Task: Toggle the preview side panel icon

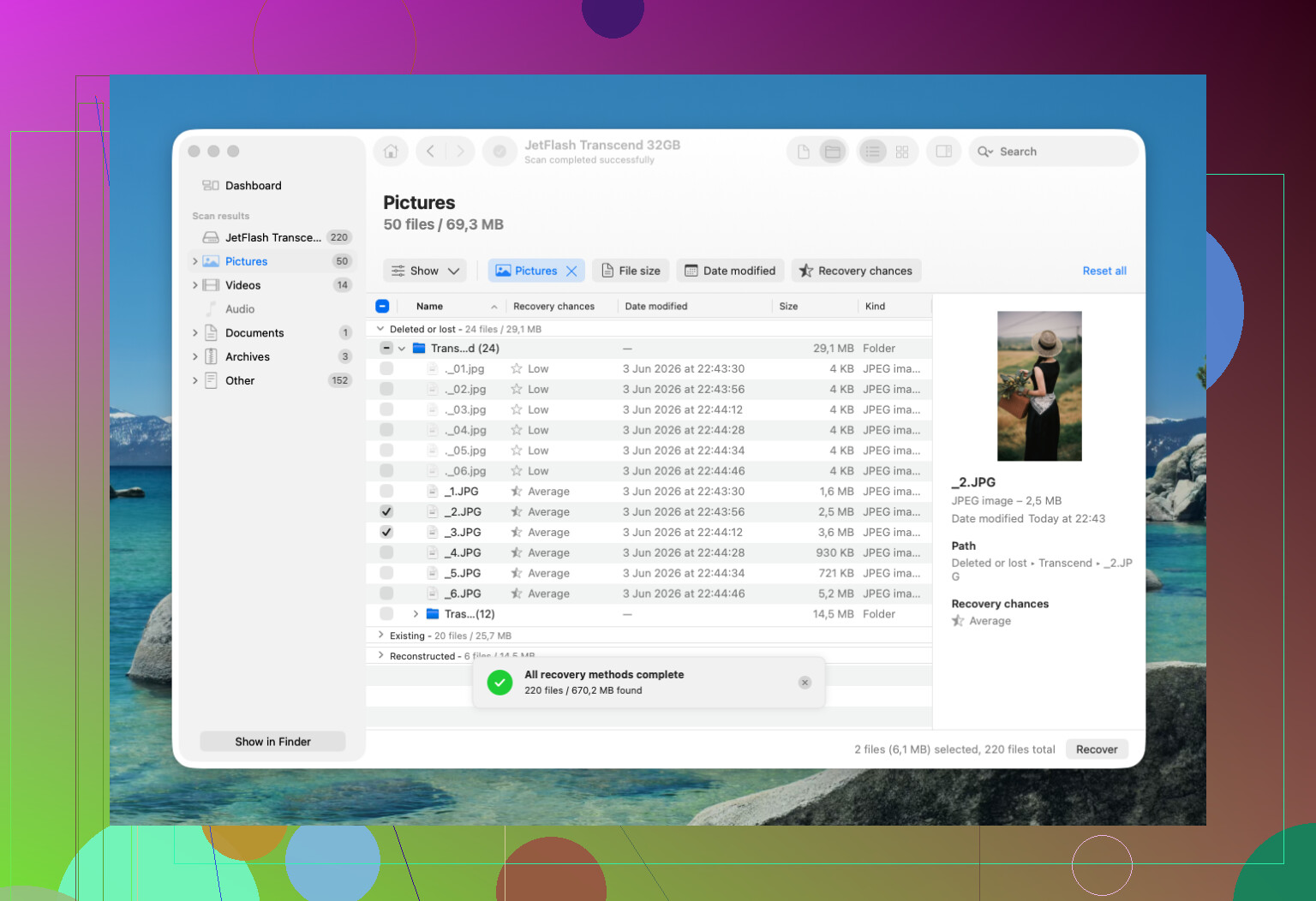Action: tap(943, 152)
